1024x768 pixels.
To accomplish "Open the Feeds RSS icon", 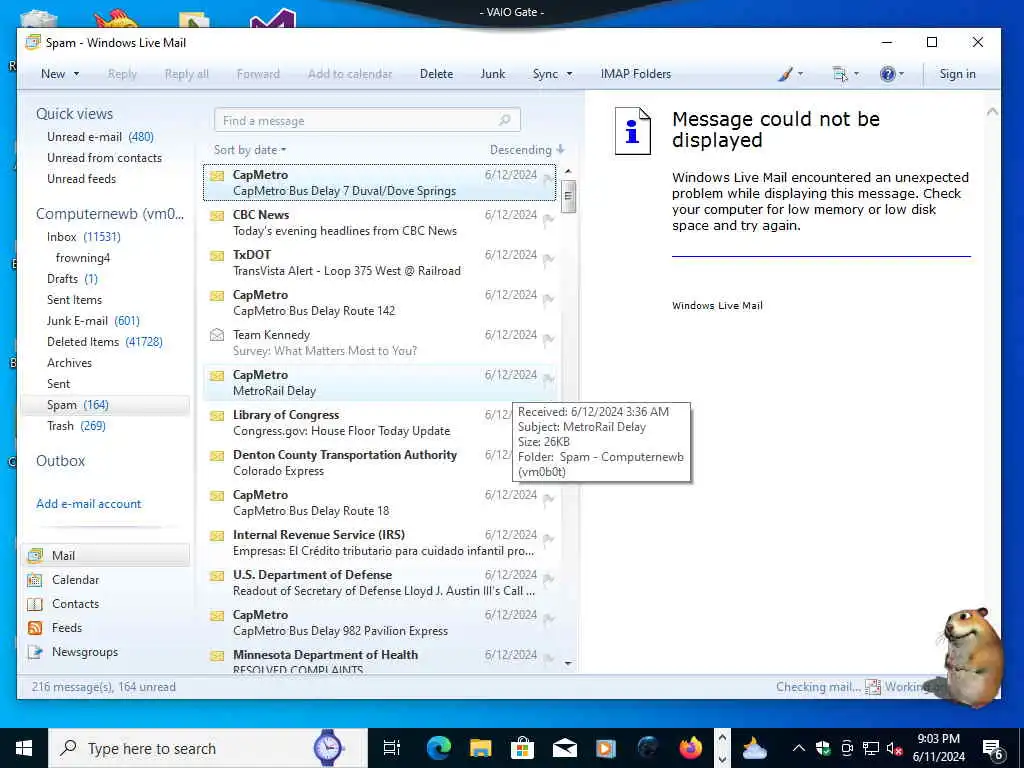I will point(35,628).
